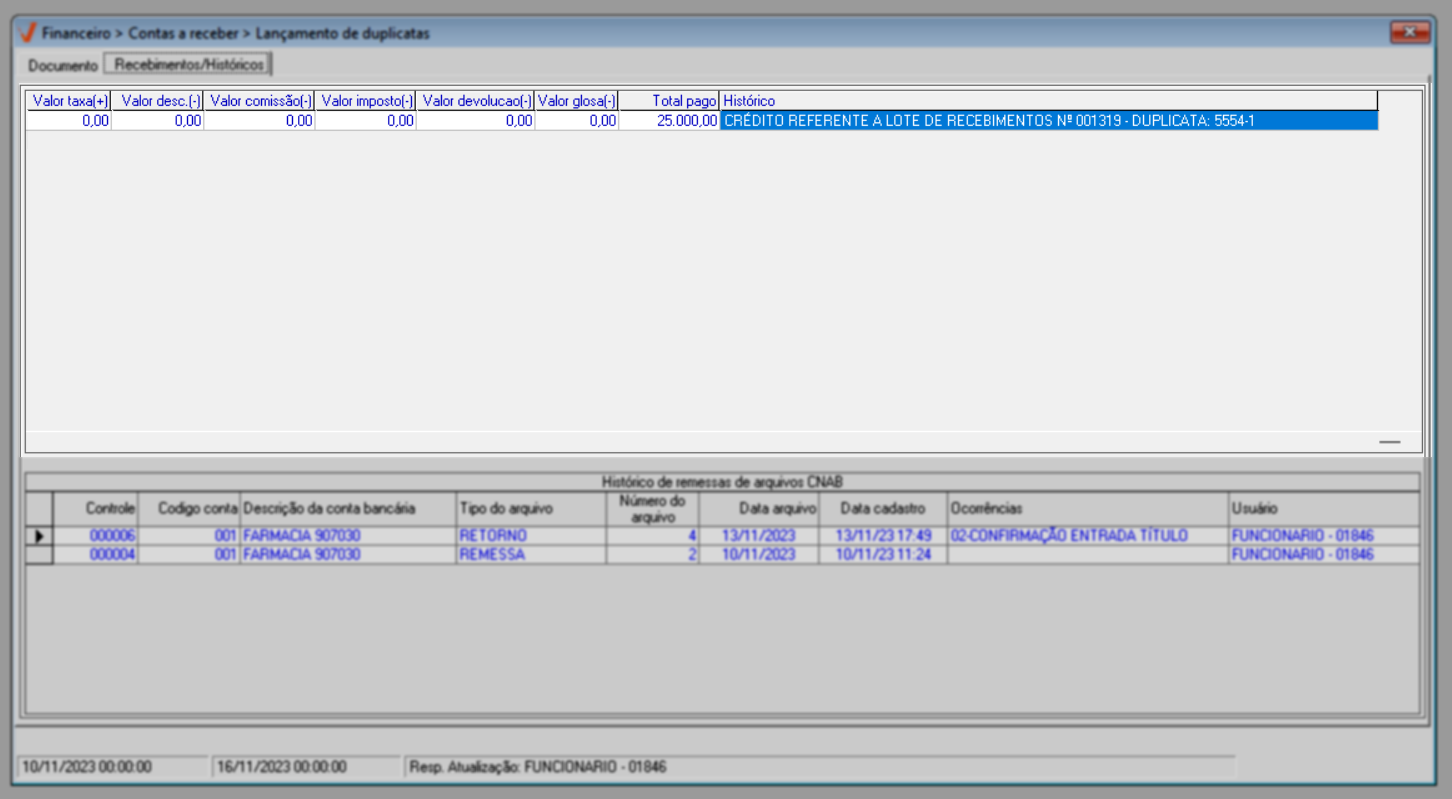Select the 0,00 value under Valor comissão(-)
Viewport: 1452px width, 799px height.
click(260, 121)
